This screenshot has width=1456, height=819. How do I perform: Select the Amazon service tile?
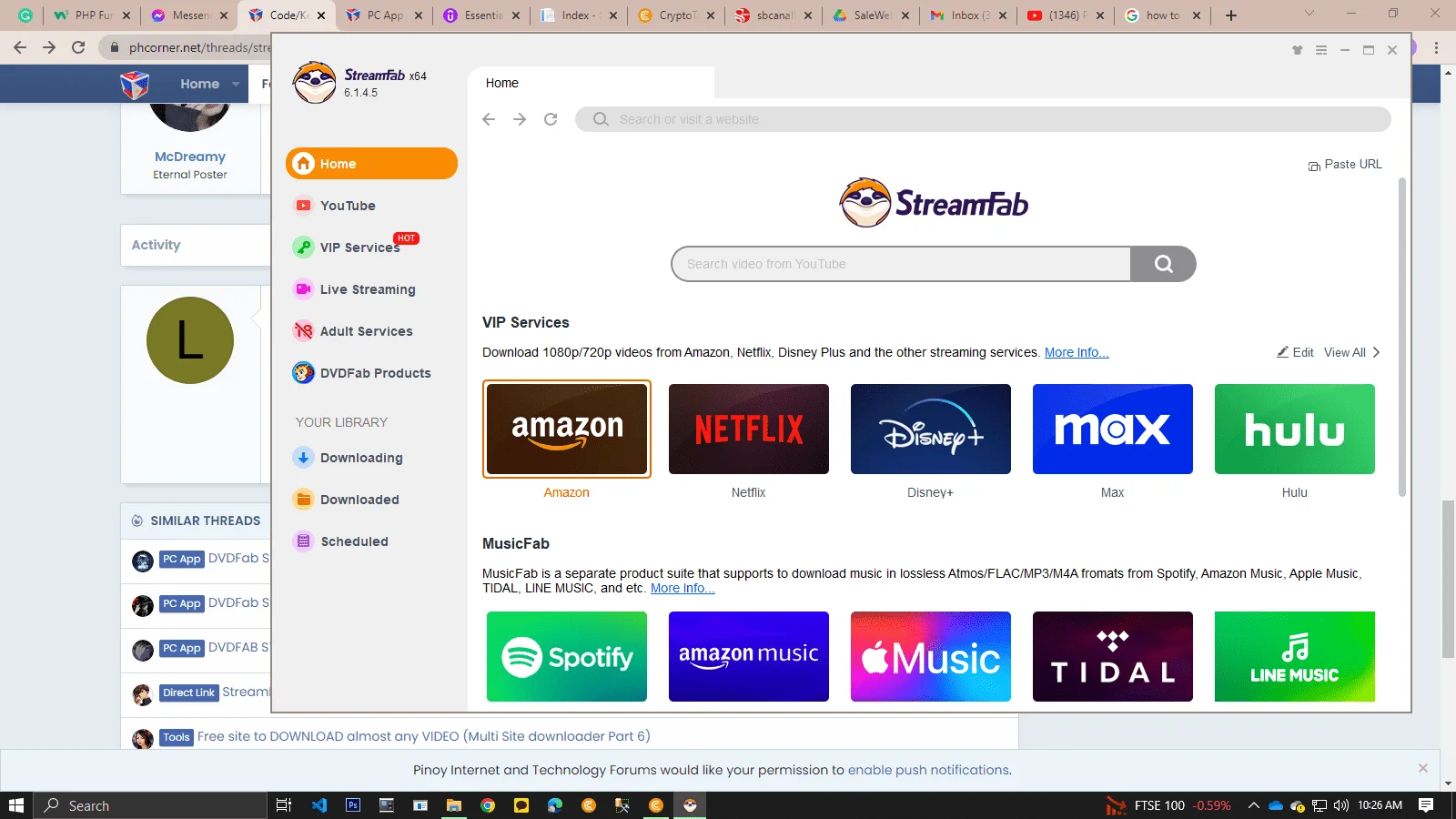click(x=567, y=429)
